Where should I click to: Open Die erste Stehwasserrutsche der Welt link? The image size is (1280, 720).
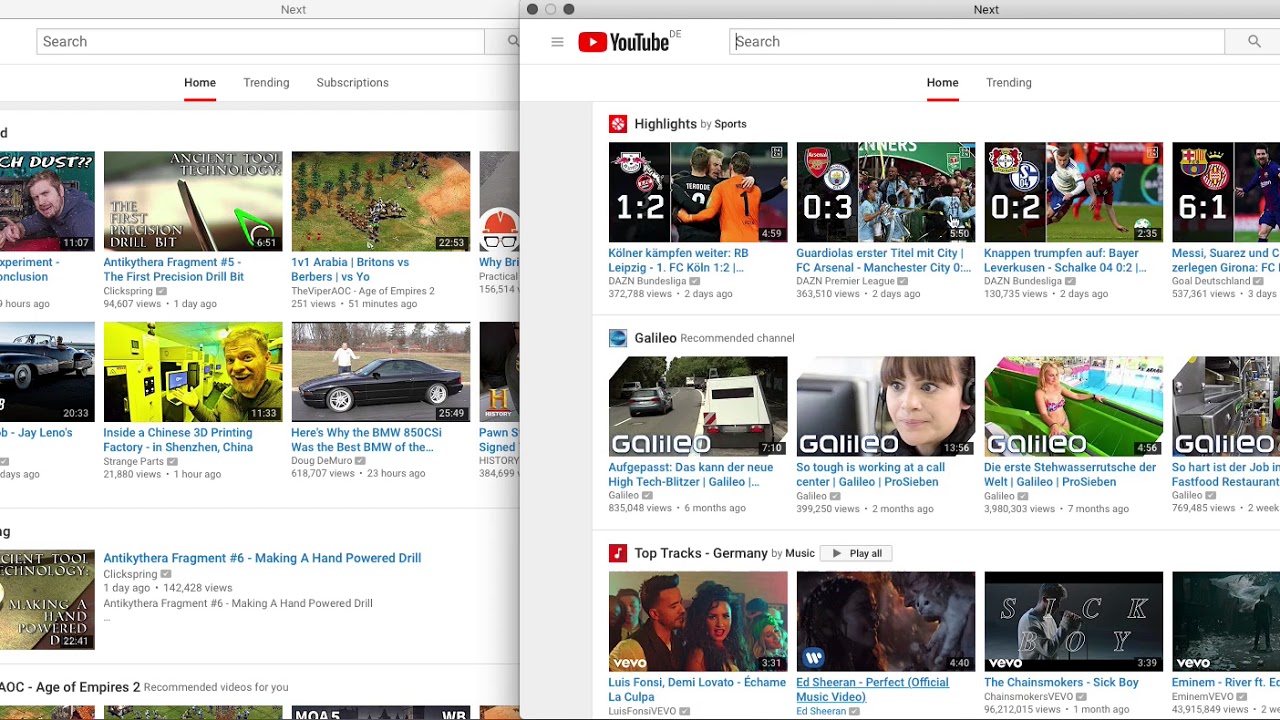tap(1070, 474)
